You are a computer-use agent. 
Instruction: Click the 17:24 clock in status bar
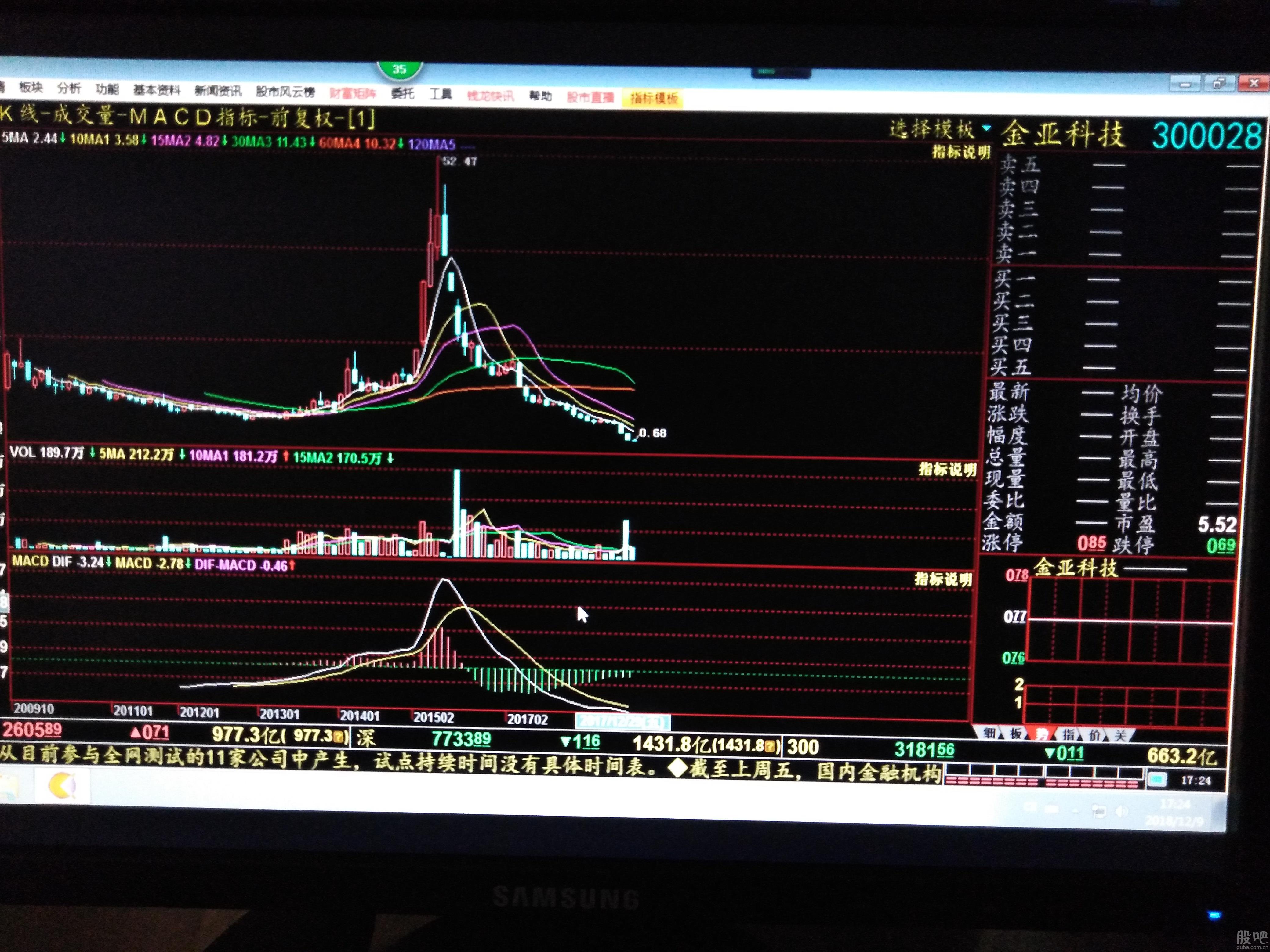(1196, 781)
